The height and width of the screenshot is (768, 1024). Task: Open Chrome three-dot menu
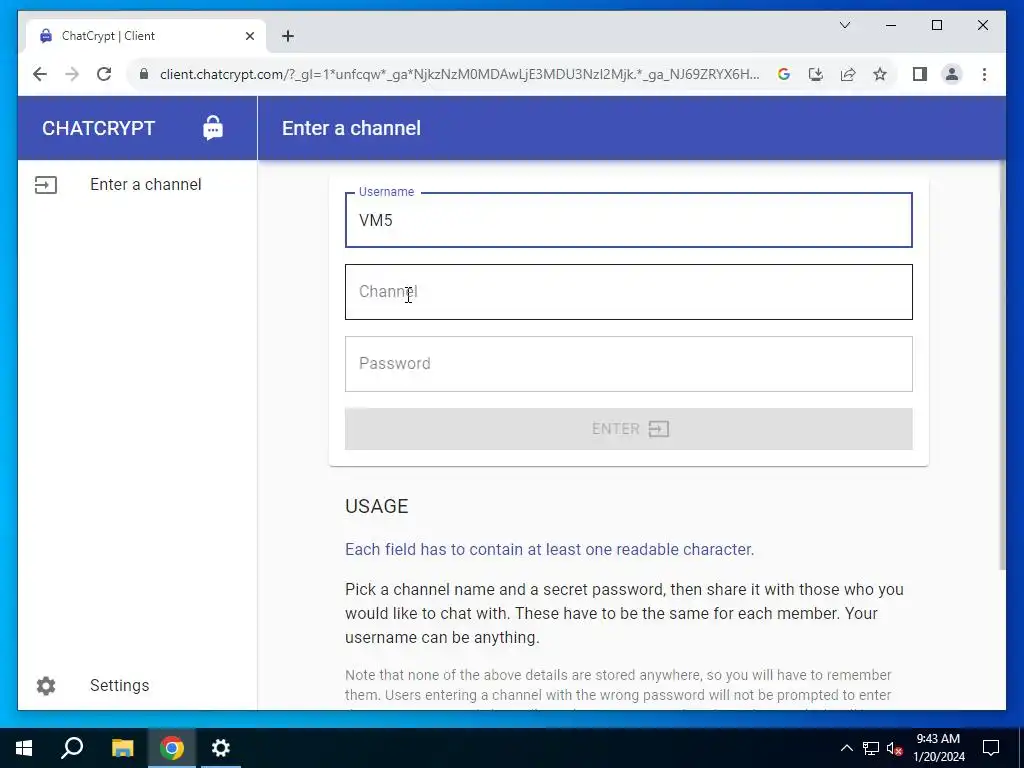(x=984, y=74)
